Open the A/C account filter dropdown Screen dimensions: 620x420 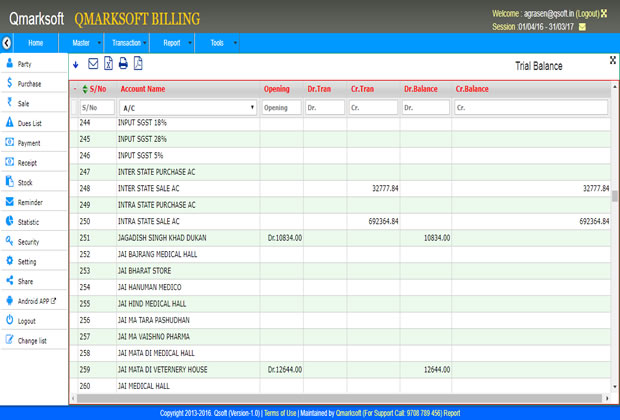click(188, 108)
